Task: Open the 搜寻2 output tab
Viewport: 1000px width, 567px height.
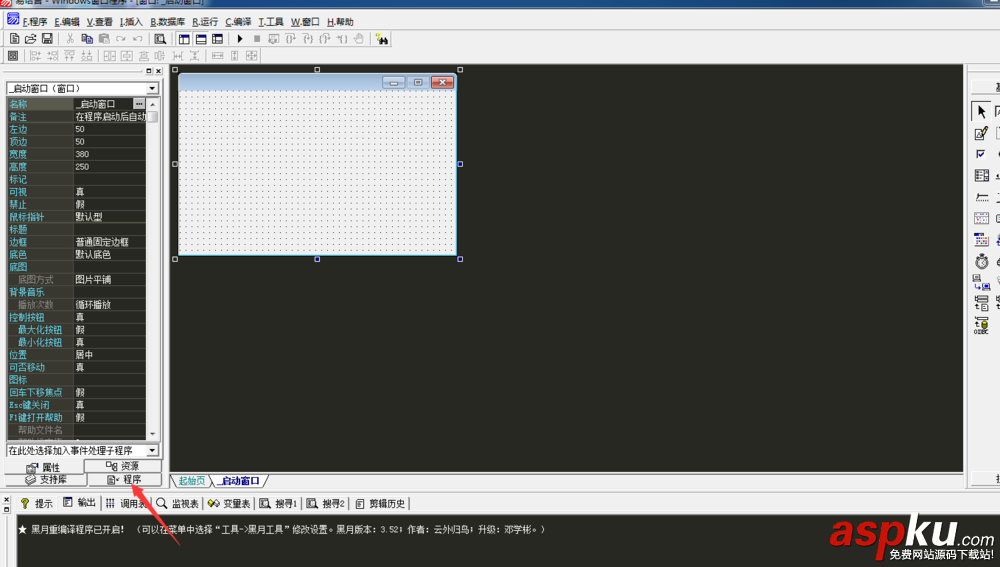Action: point(325,503)
